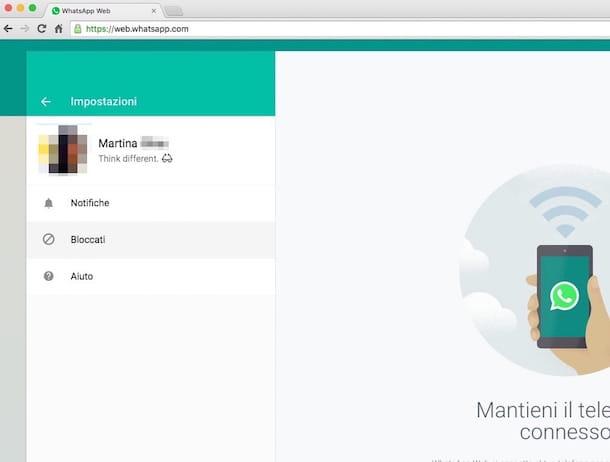
Task: Click the browser forward arrow button
Action: click(x=25, y=29)
